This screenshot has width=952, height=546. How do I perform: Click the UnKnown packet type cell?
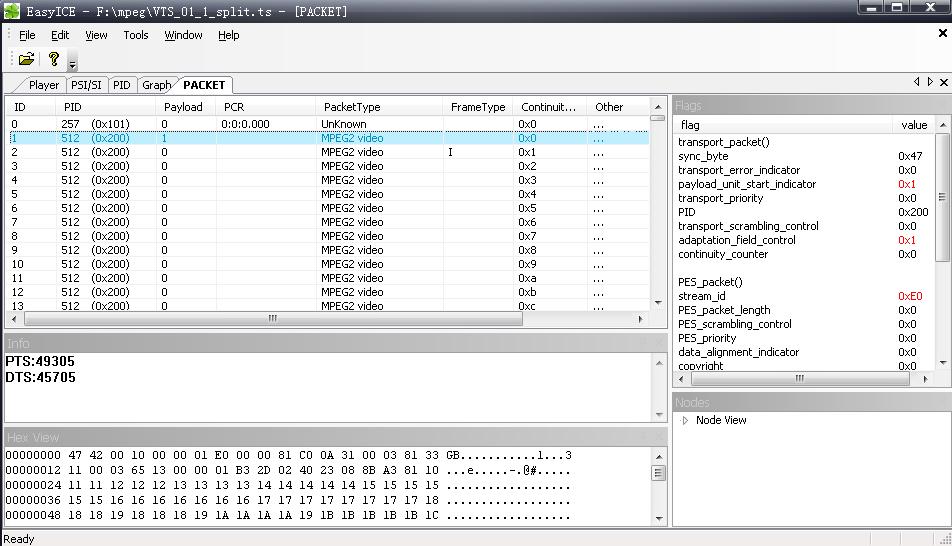(x=344, y=124)
